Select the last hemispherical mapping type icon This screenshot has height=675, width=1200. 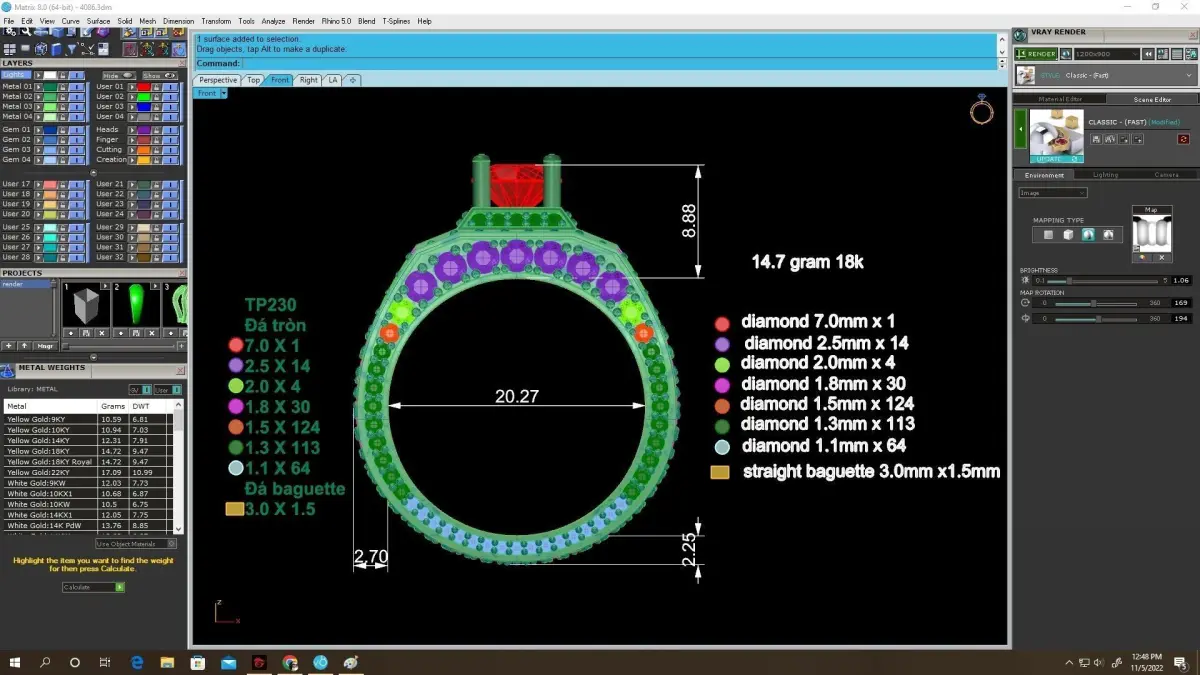1107,235
